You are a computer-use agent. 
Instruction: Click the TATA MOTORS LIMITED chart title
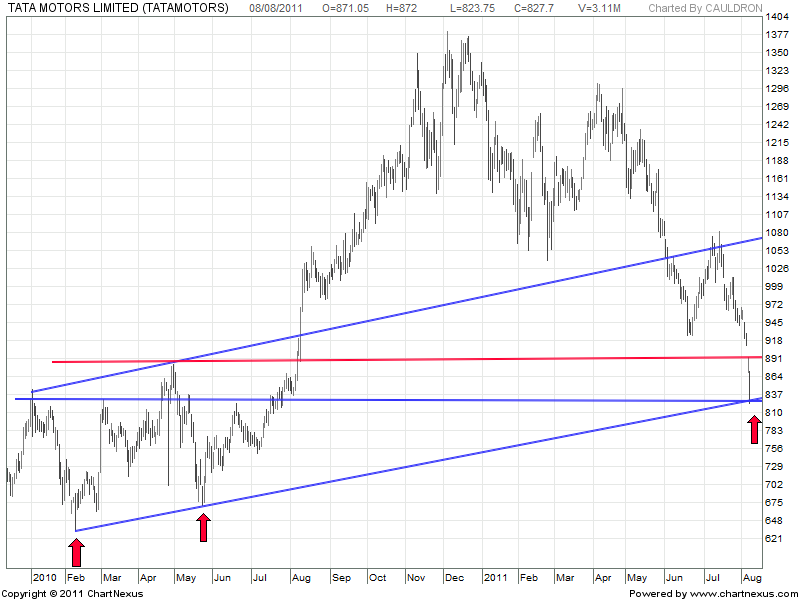coord(117,8)
